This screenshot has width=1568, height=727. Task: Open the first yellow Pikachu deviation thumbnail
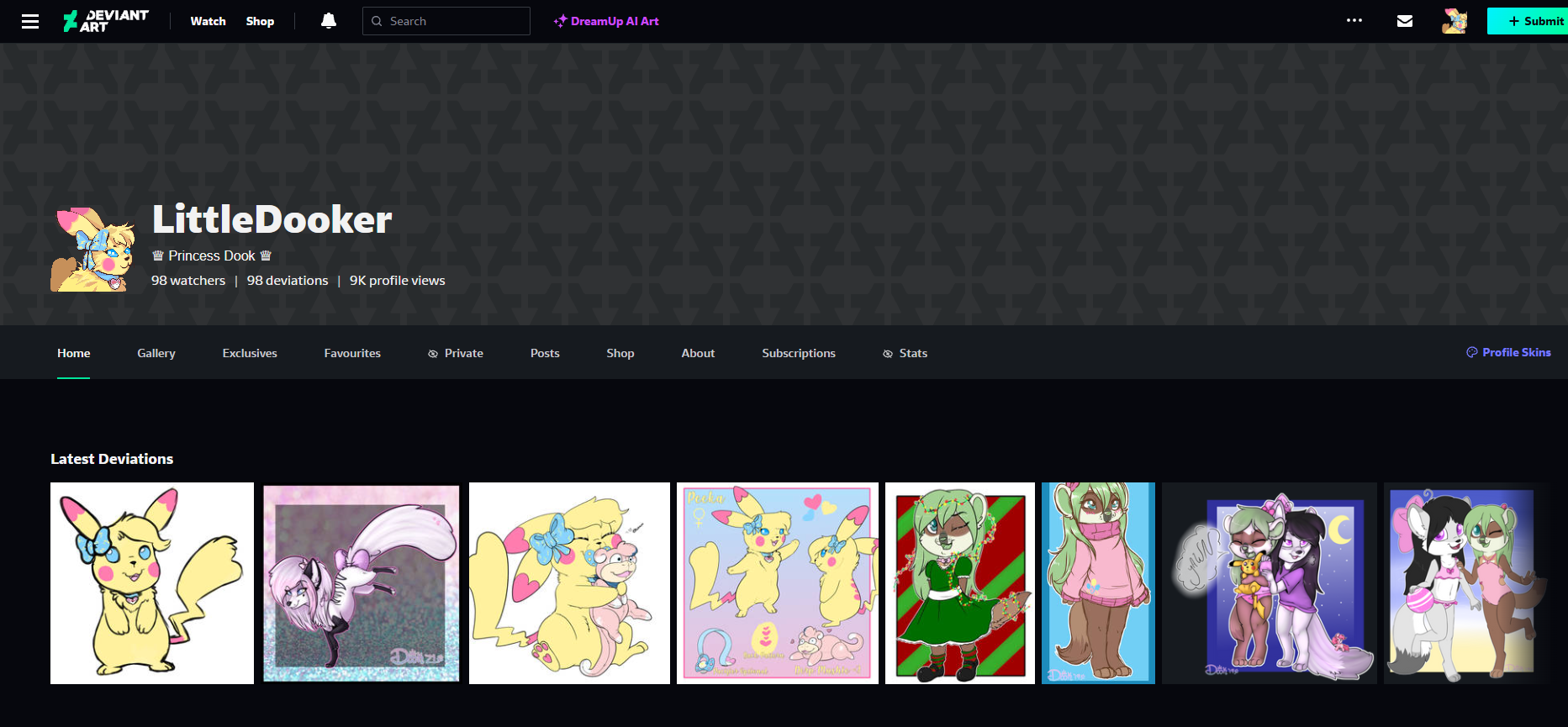[152, 583]
